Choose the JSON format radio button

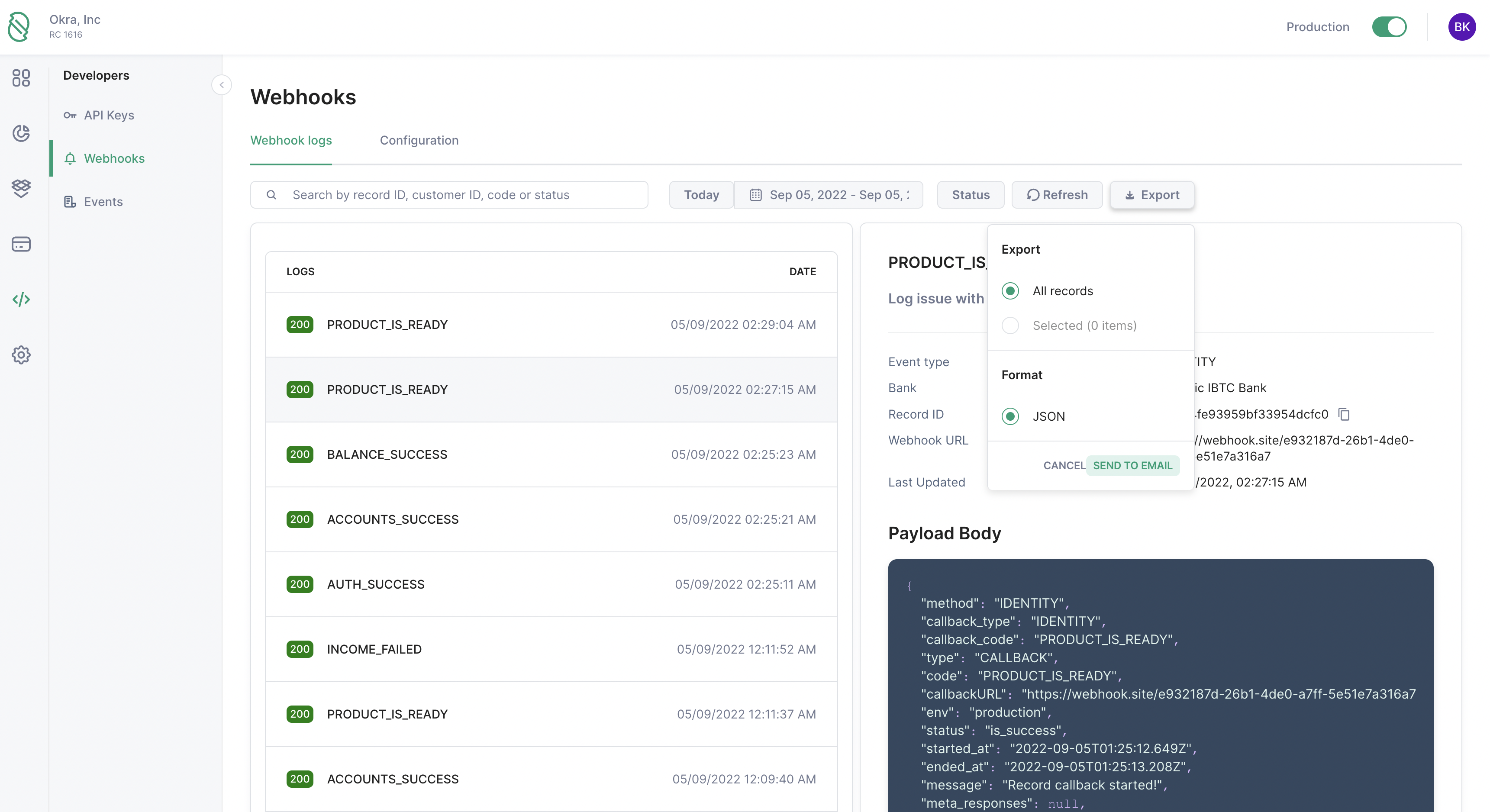tap(1010, 416)
